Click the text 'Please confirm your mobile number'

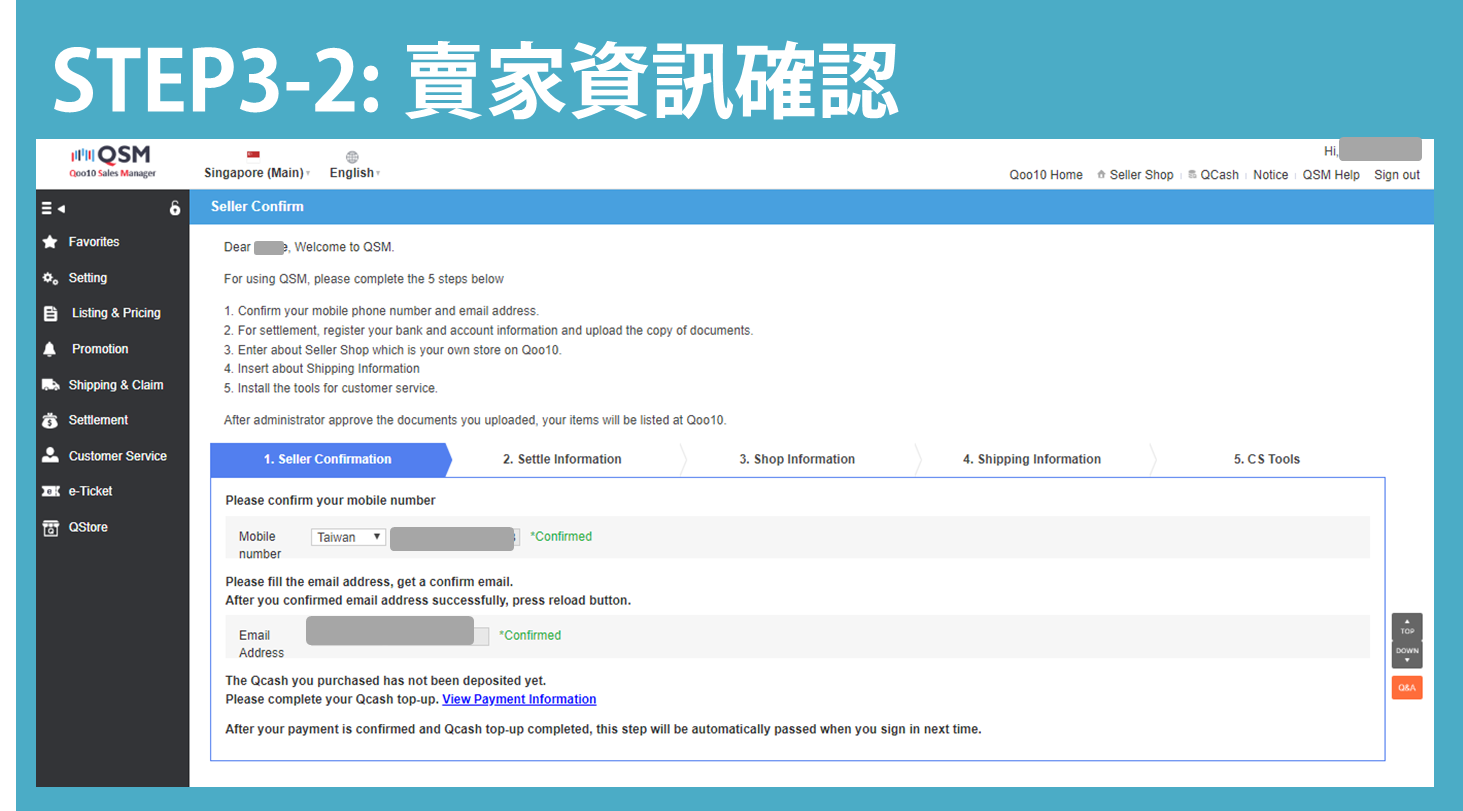(x=330, y=500)
